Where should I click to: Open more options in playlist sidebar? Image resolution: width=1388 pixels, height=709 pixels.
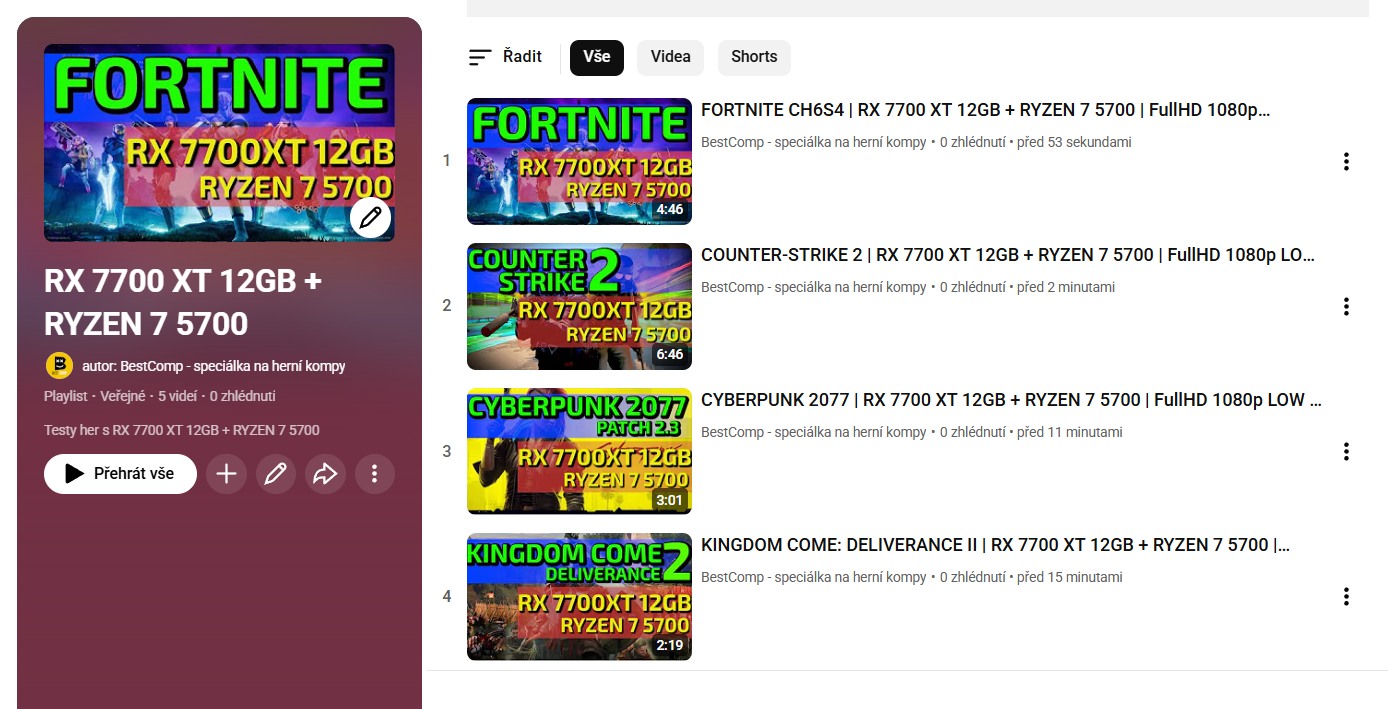[374, 474]
